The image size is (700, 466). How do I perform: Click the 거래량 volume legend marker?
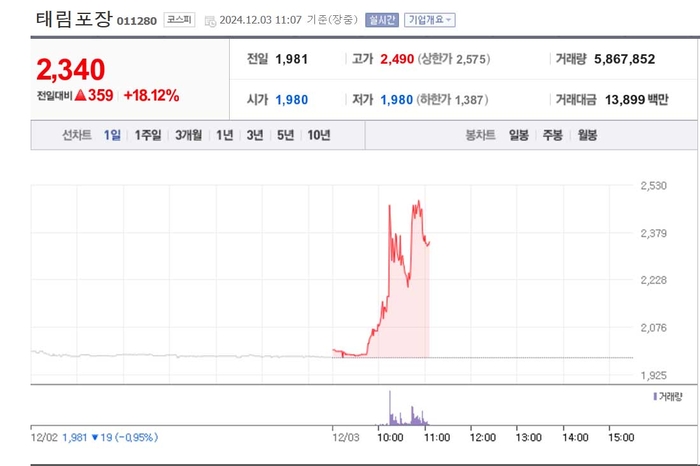click(x=655, y=396)
